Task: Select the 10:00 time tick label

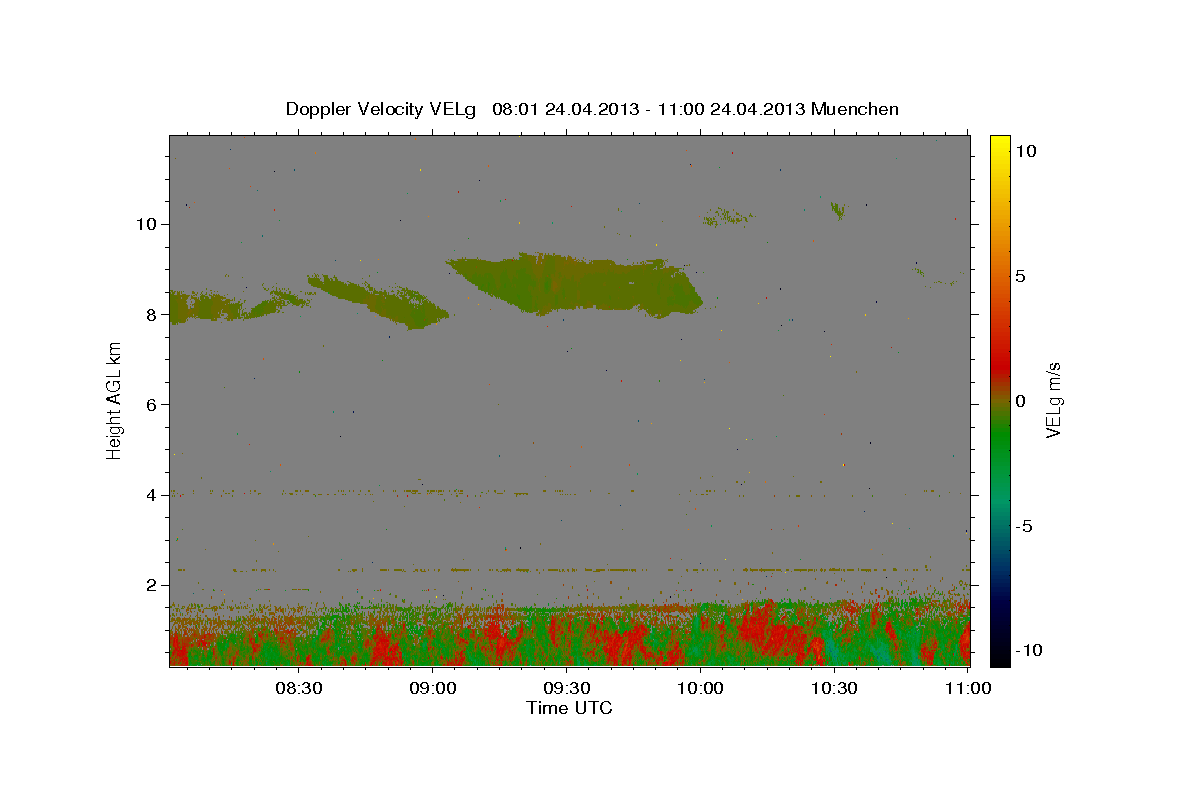Action: coord(700,688)
